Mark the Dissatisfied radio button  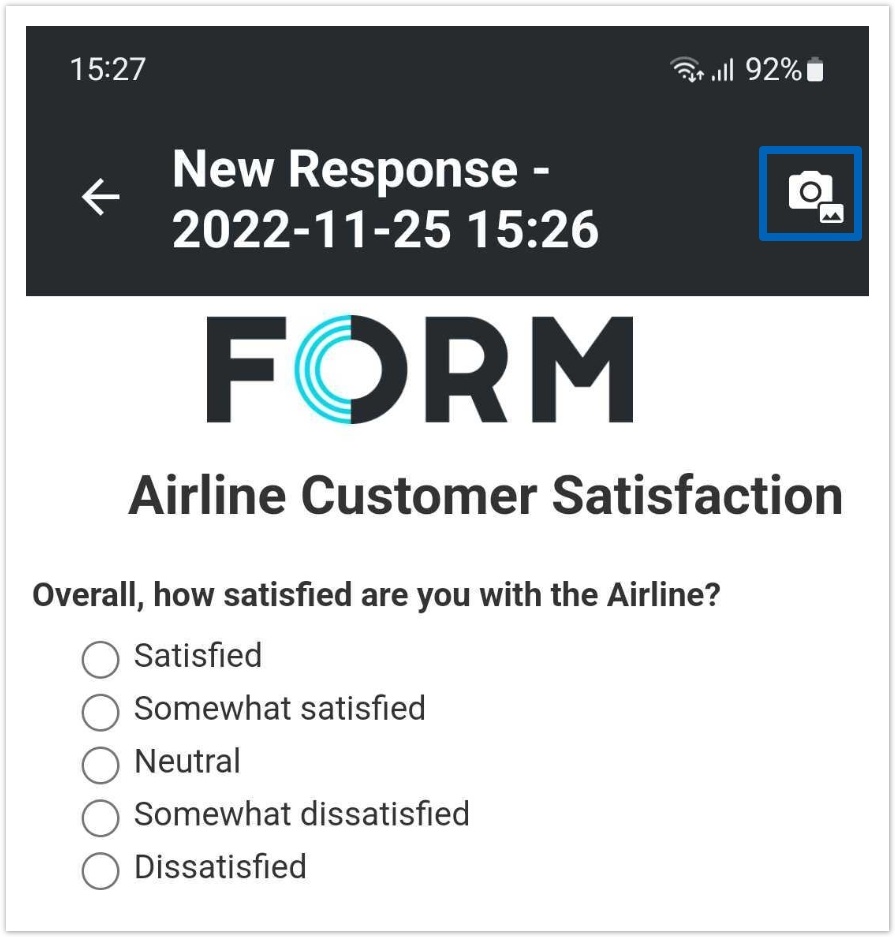point(100,871)
